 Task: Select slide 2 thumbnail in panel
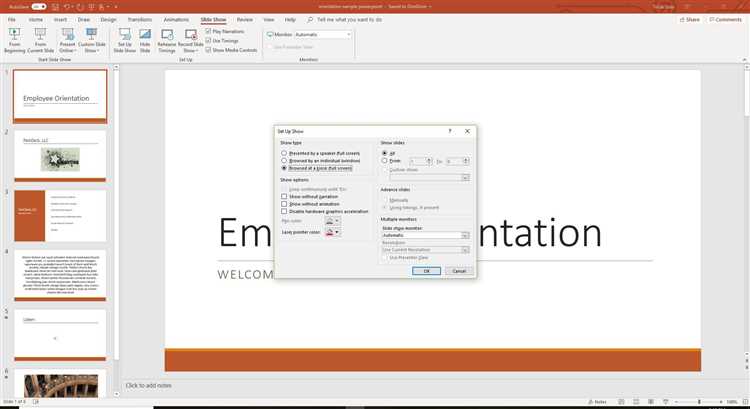(60, 157)
